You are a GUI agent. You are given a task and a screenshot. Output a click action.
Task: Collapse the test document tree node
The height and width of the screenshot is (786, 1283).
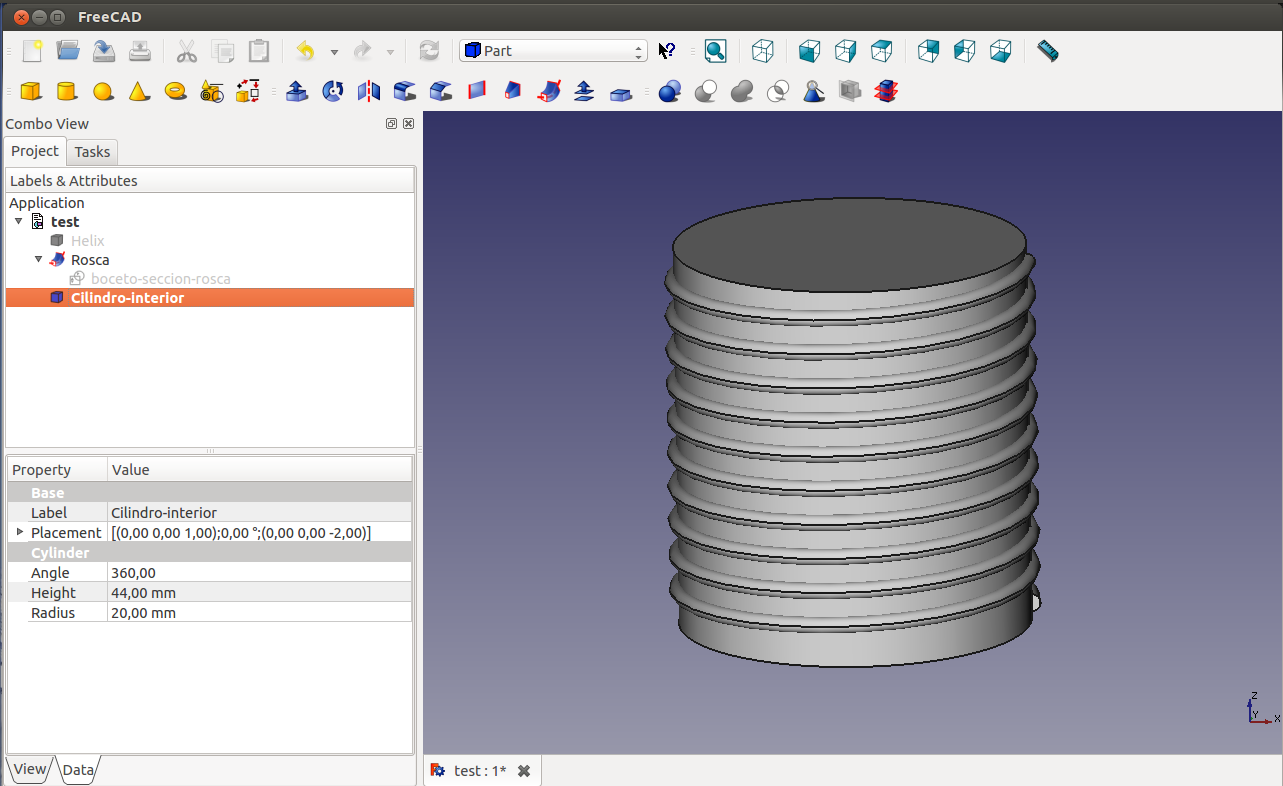click(18, 221)
